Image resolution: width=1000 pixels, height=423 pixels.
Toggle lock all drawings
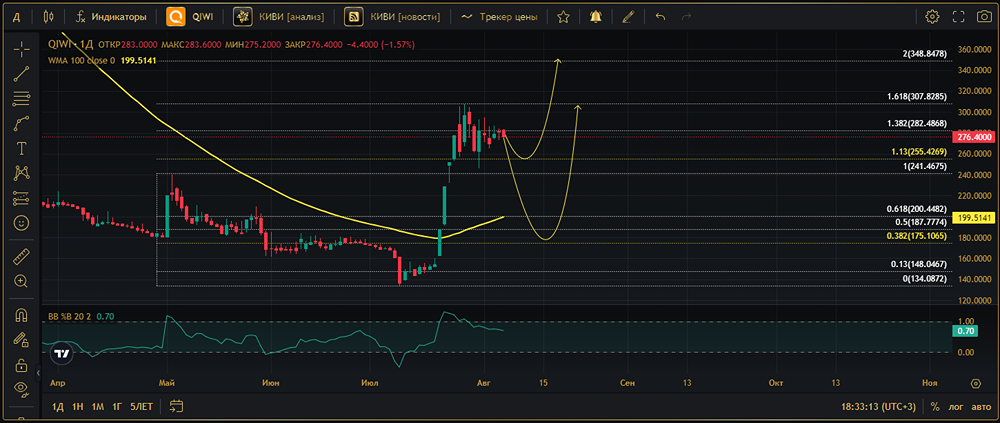22,364
